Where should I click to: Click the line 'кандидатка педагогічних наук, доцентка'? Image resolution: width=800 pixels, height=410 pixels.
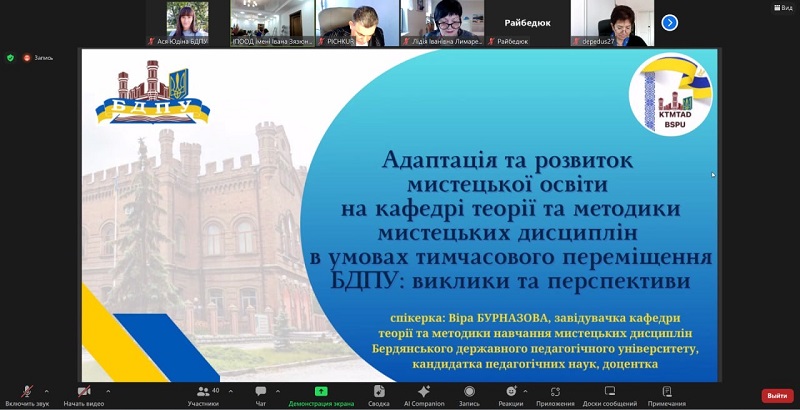tap(535, 364)
